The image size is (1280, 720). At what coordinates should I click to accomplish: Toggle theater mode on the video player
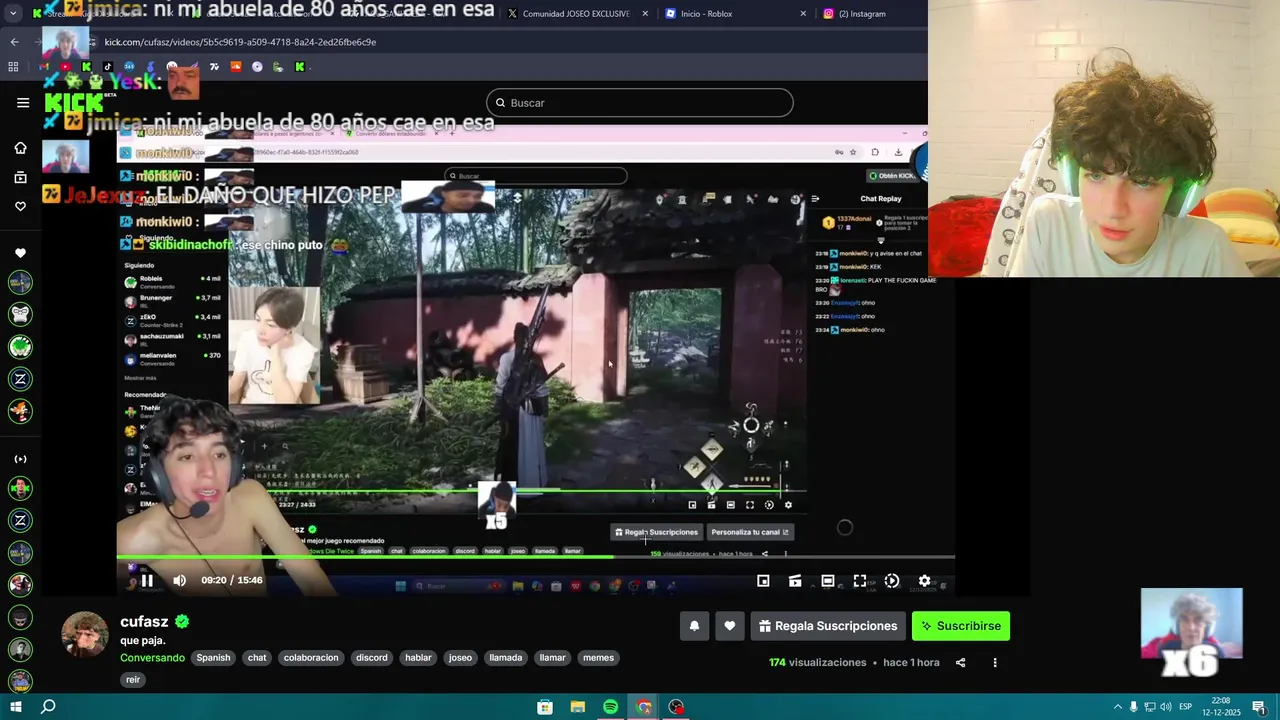click(827, 581)
